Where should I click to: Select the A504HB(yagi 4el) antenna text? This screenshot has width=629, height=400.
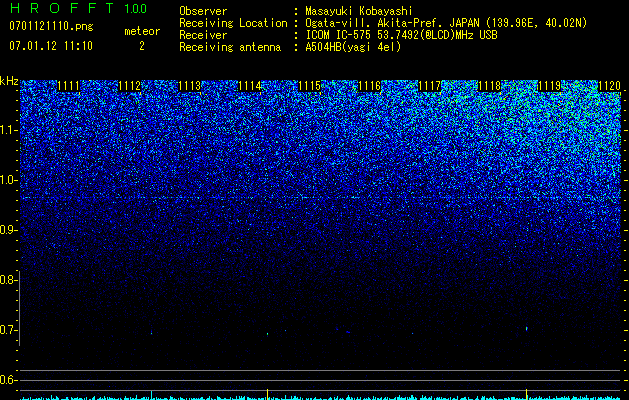pyautogui.click(x=353, y=47)
